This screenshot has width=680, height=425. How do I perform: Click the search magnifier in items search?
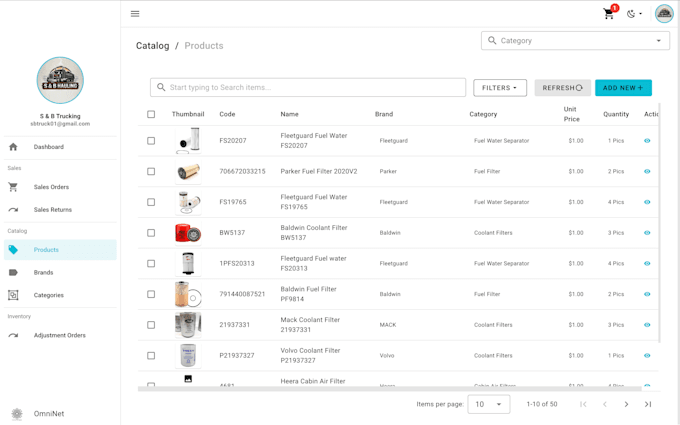161,87
